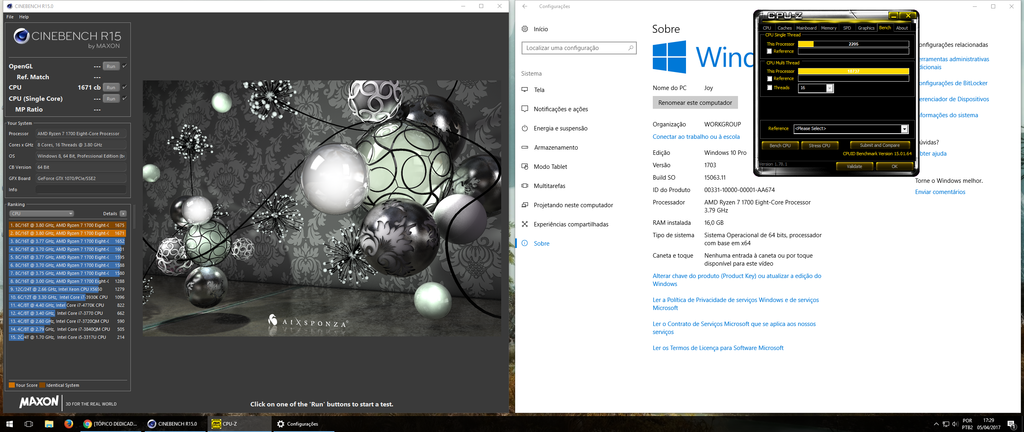Enable Reference checkbox under CPU Single Thread

coord(770,51)
